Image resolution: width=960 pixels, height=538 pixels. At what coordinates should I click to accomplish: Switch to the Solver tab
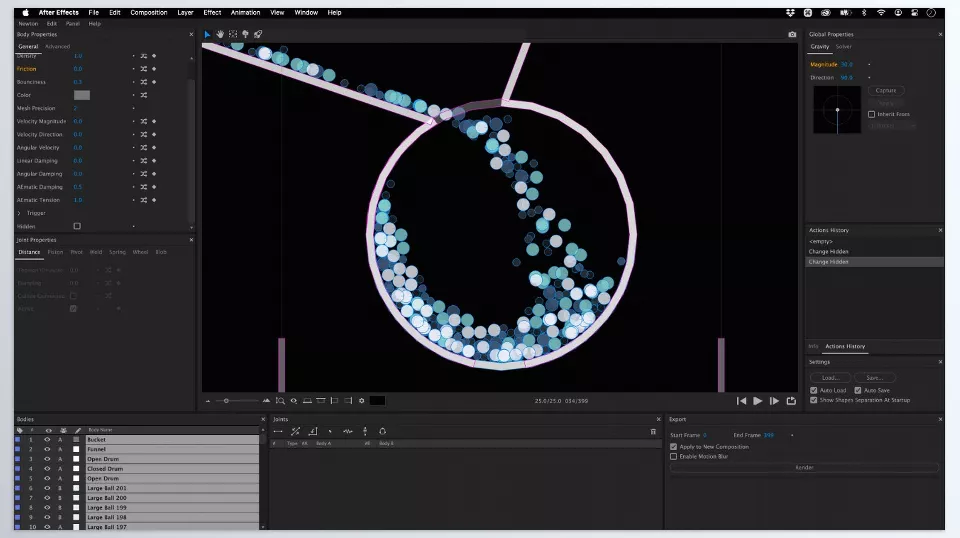(x=844, y=47)
